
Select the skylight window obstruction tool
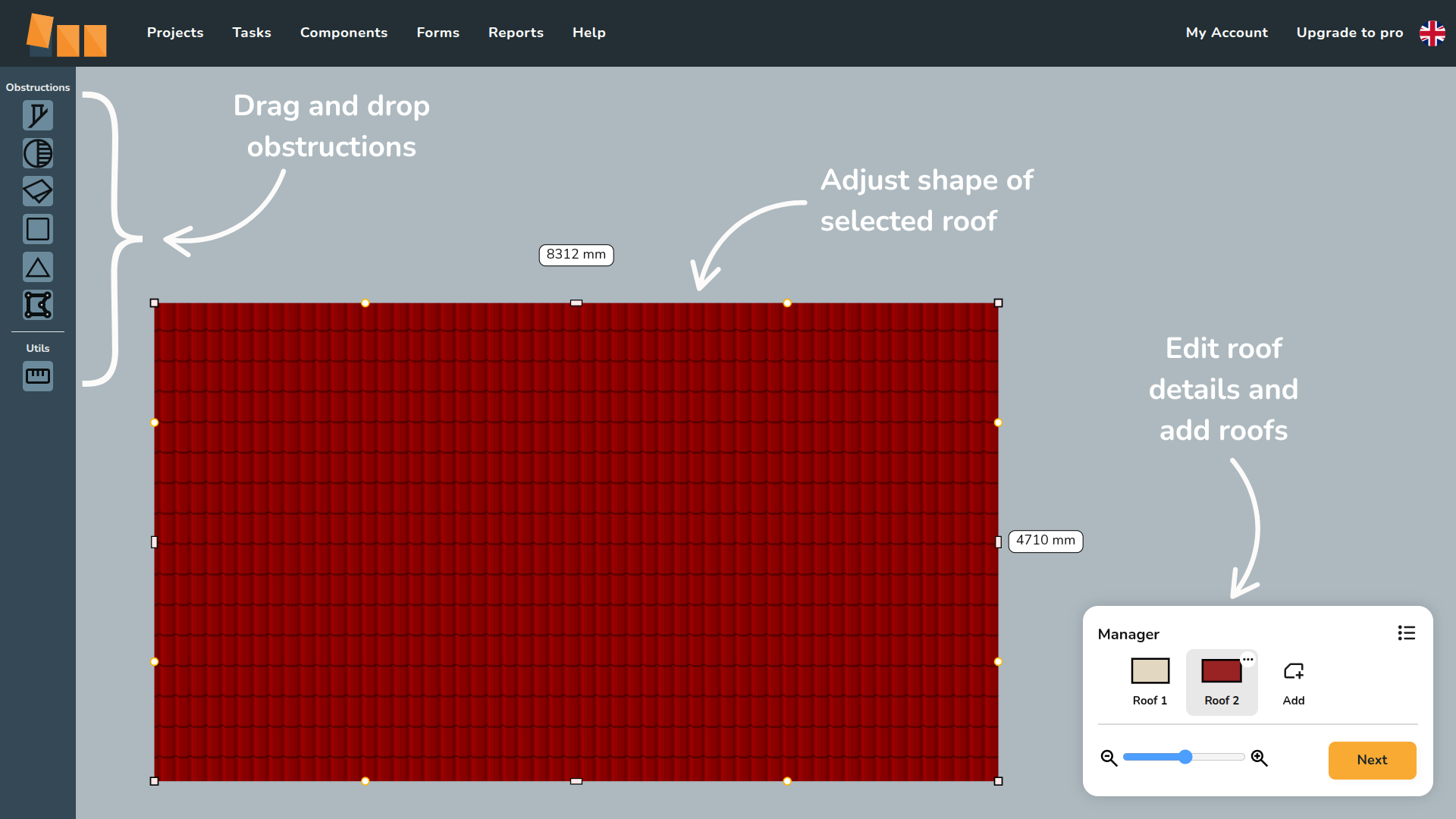(37, 191)
